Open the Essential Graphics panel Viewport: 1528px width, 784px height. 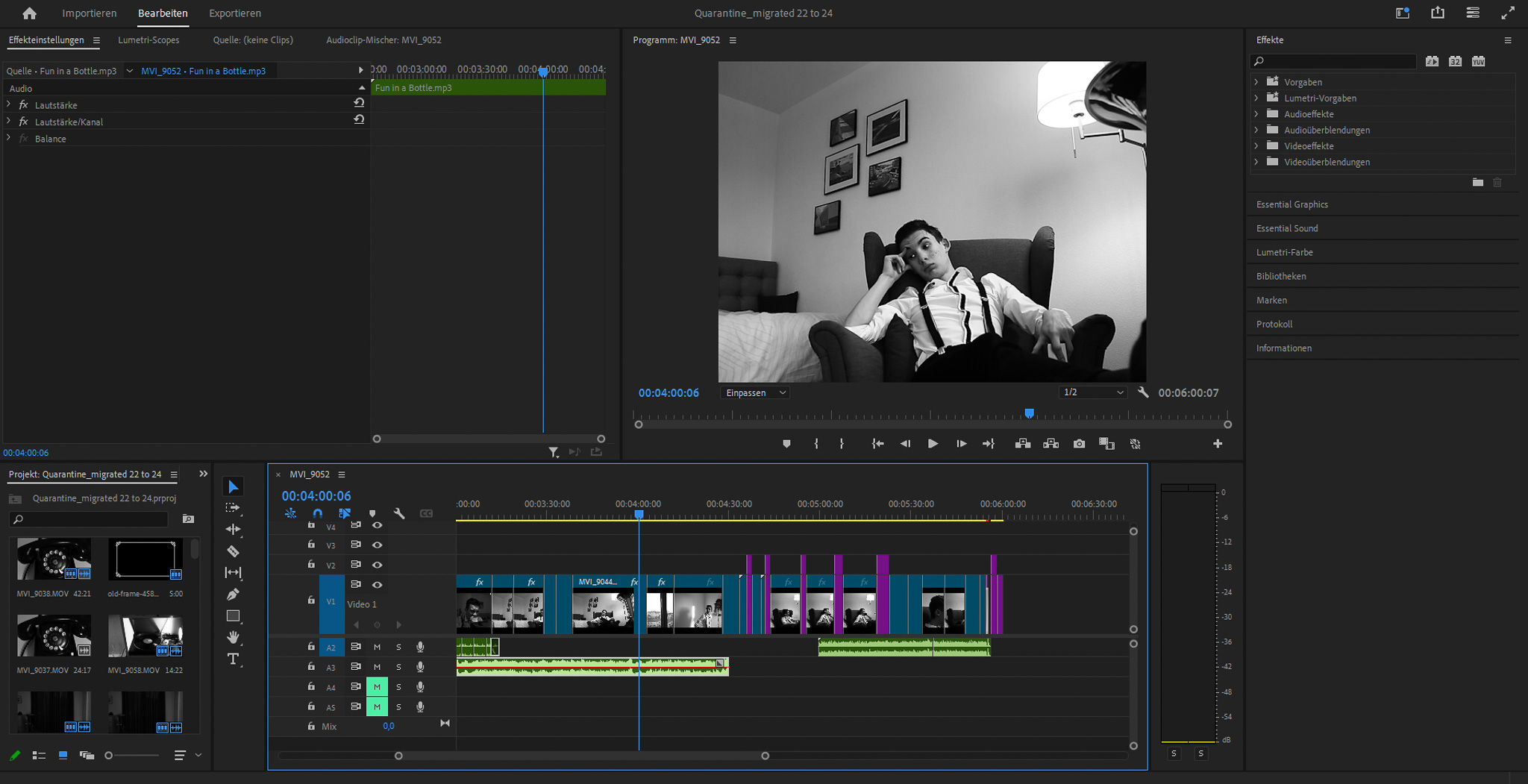tap(1291, 204)
